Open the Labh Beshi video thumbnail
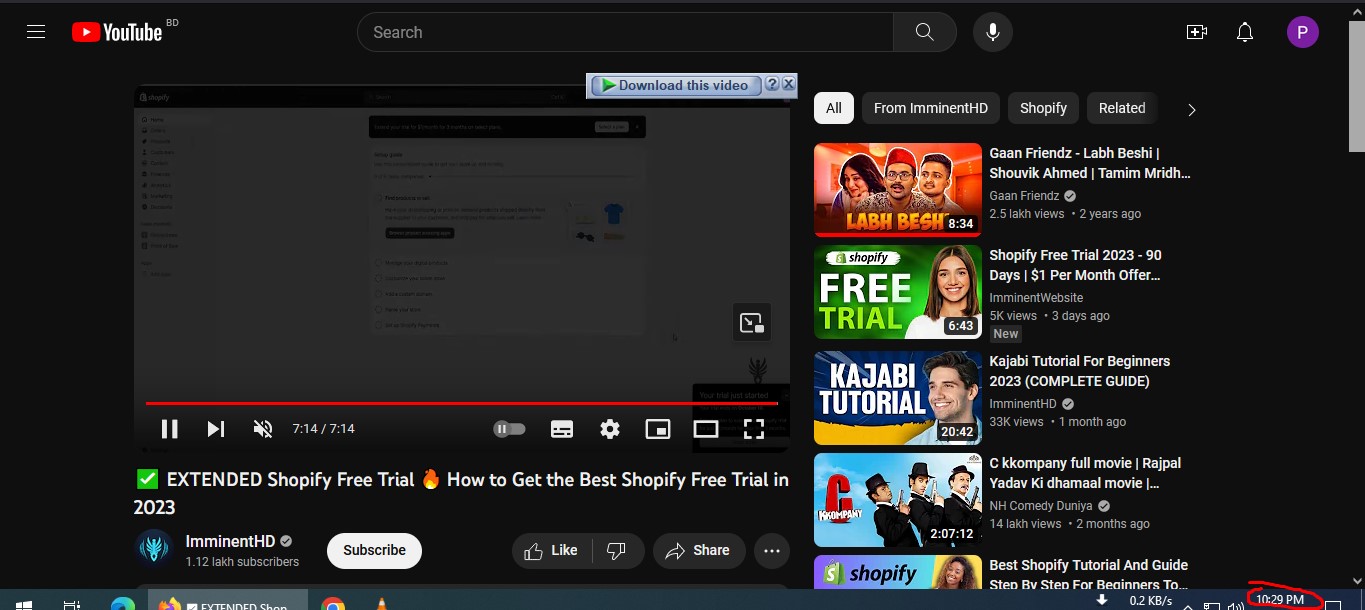This screenshot has width=1365, height=610. pos(898,190)
